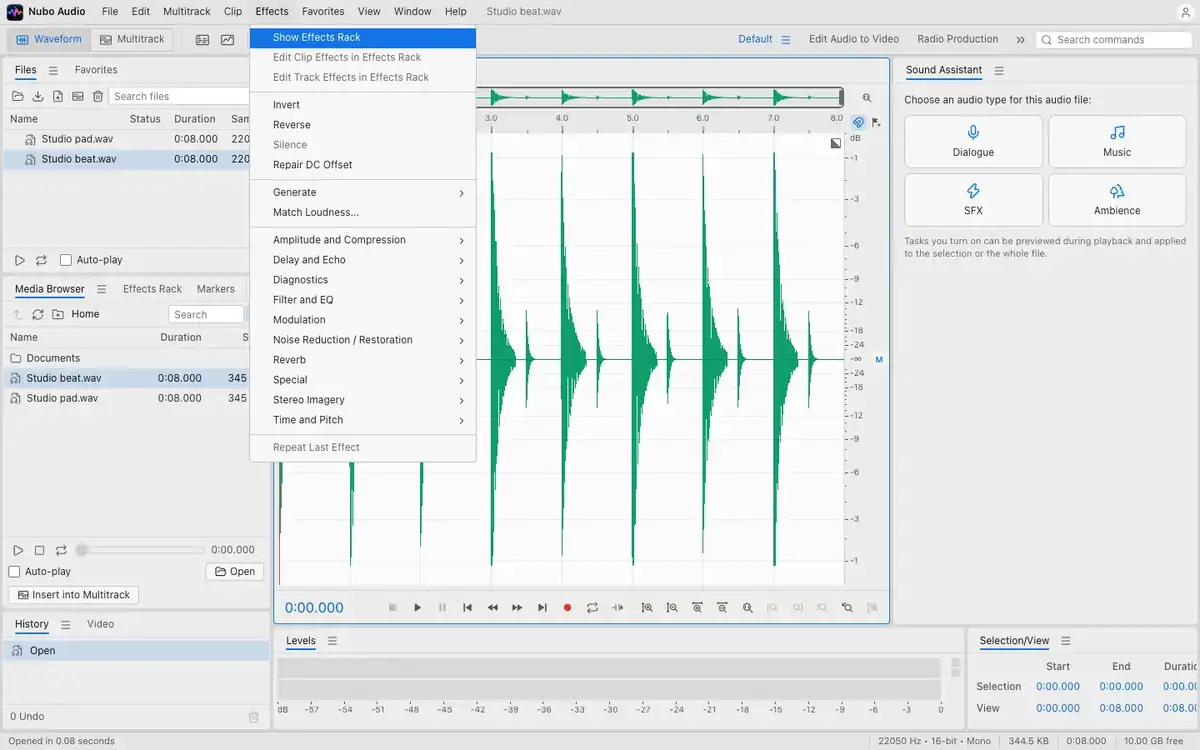Toggle Skip Selection button in transport

[617, 607]
